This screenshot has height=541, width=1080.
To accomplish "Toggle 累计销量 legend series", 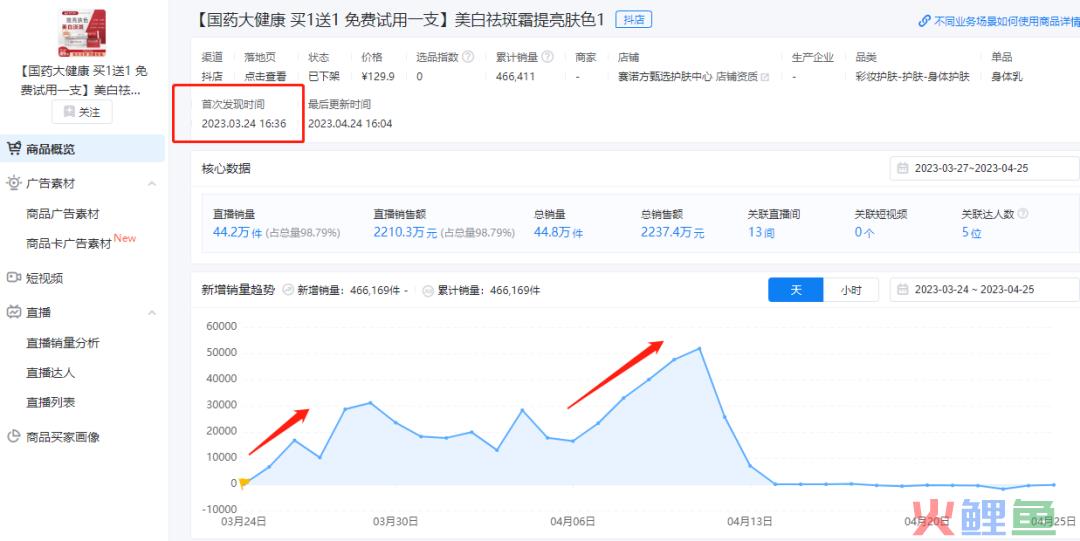I will pyautogui.click(x=481, y=291).
